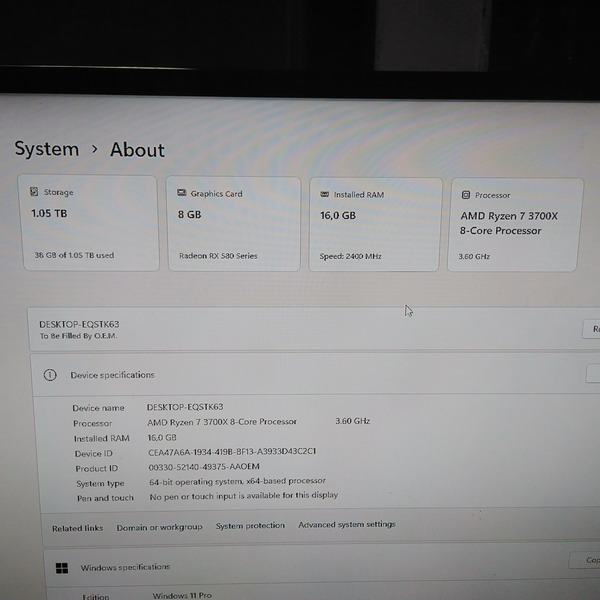Click the Installed RAM value 16,0 GB row
Screen dimensions: 600x600
click(162, 437)
